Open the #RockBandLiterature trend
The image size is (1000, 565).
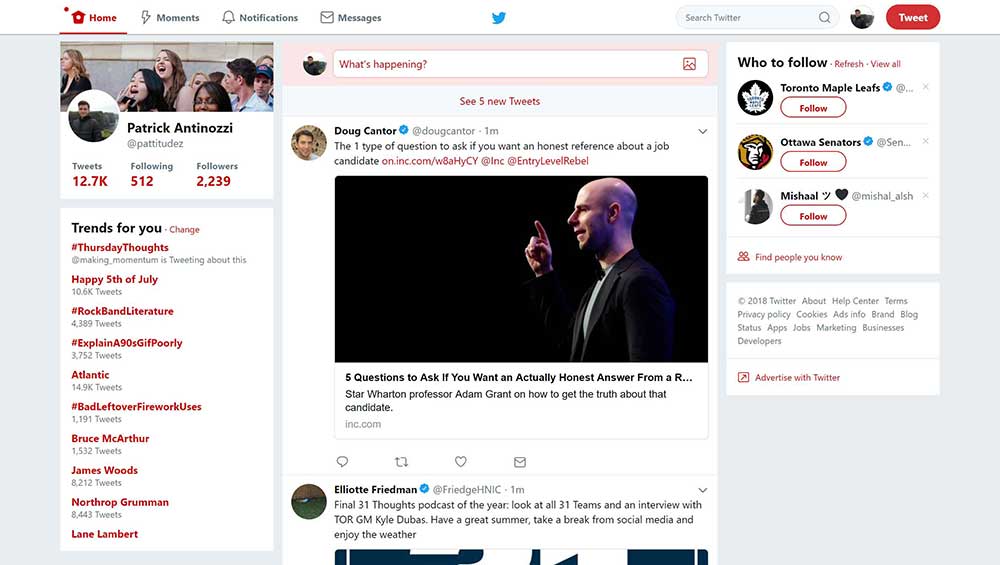[122, 311]
